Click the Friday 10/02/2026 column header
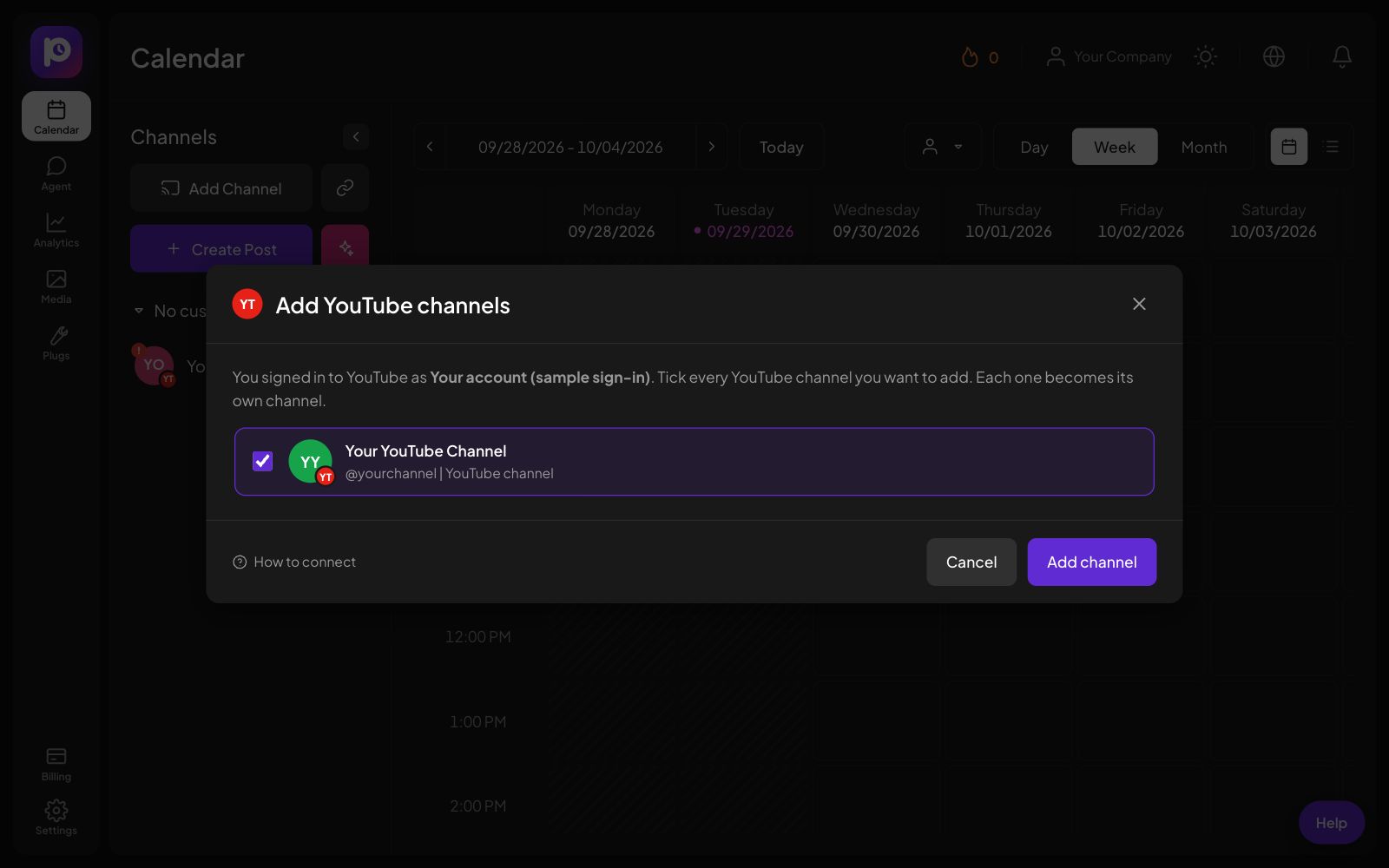Viewport: 1389px width, 868px height. [x=1141, y=220]
